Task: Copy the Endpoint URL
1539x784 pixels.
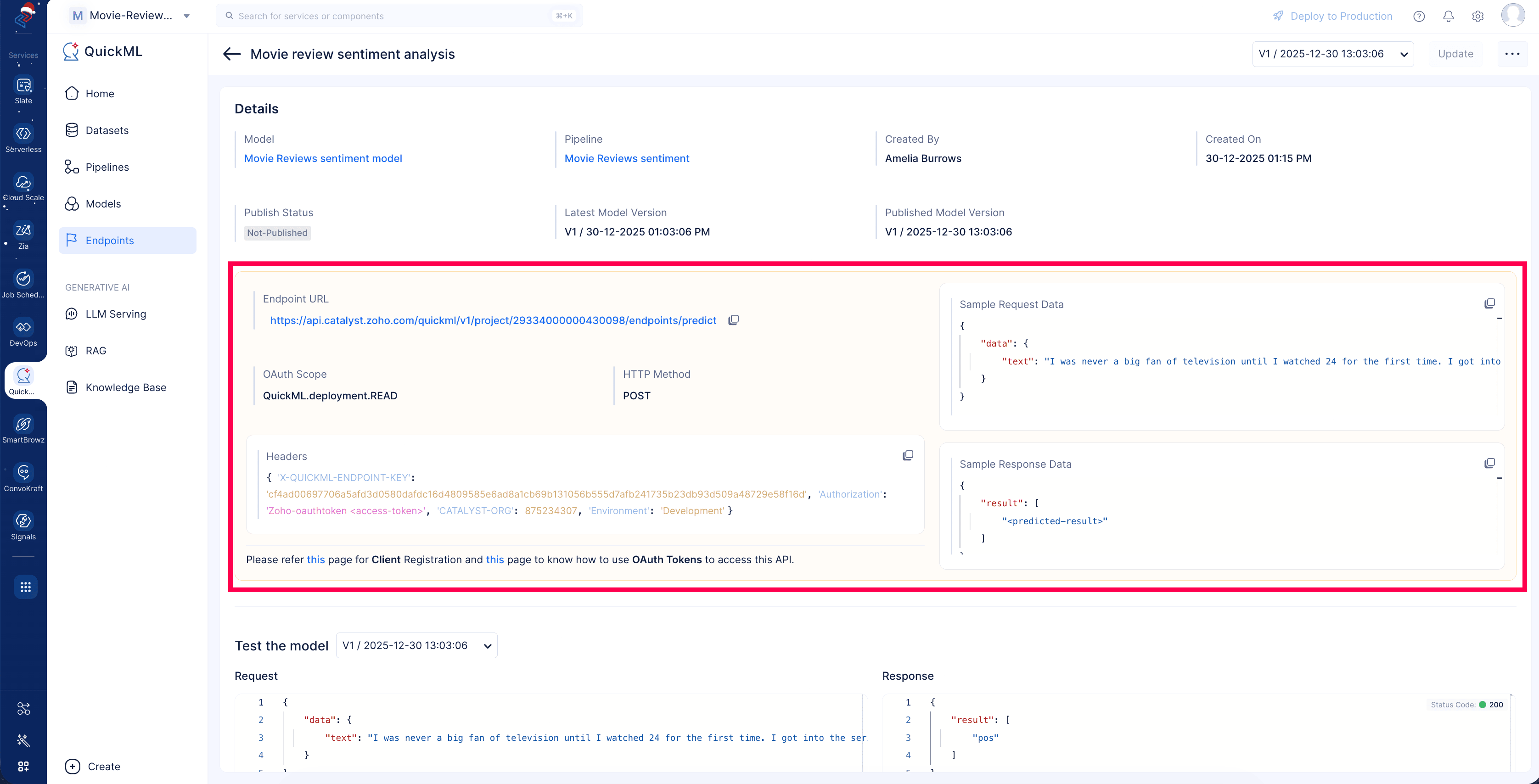Action: [734, 320]
